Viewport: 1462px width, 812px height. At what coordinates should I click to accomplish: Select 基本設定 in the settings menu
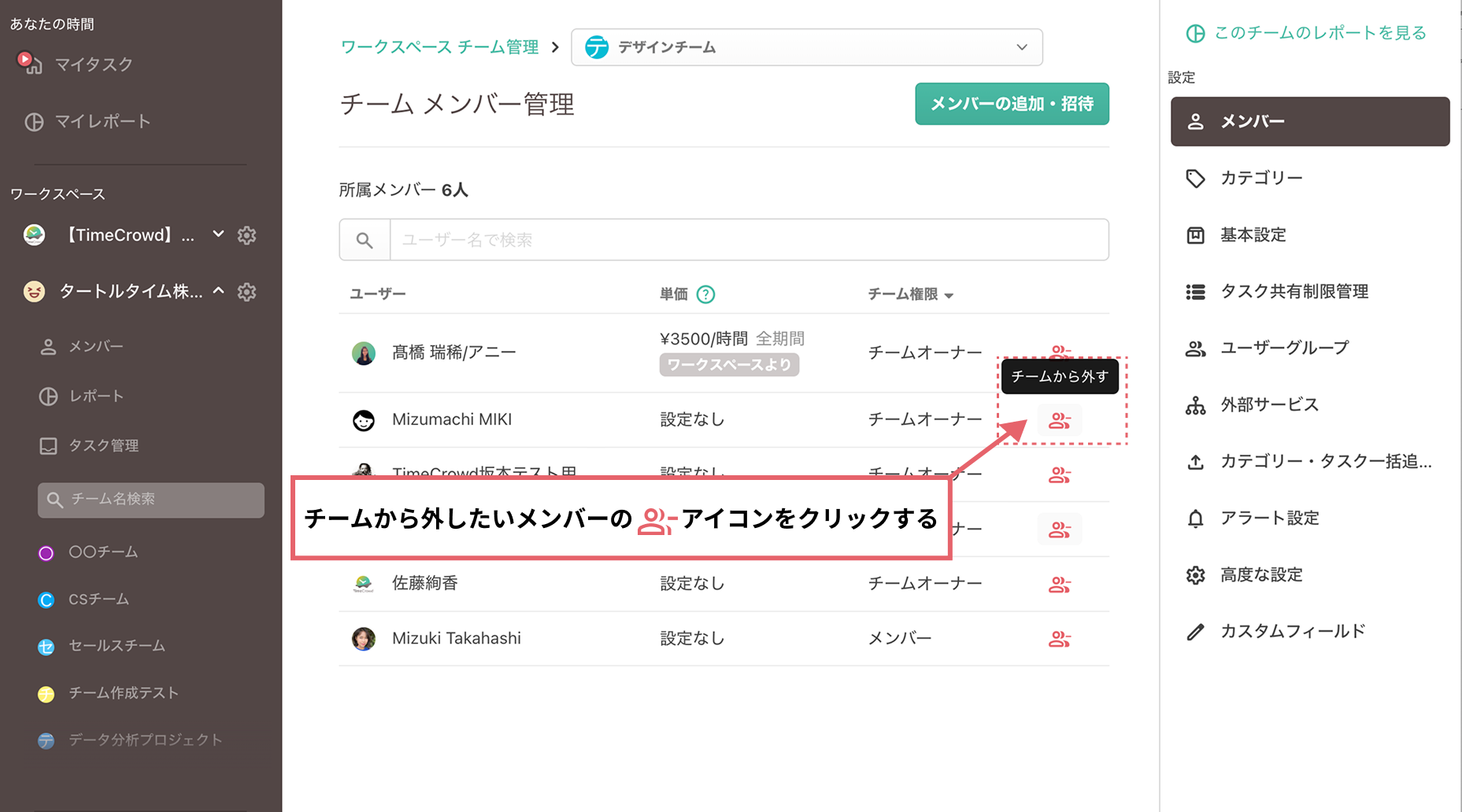click(1253, 234)
